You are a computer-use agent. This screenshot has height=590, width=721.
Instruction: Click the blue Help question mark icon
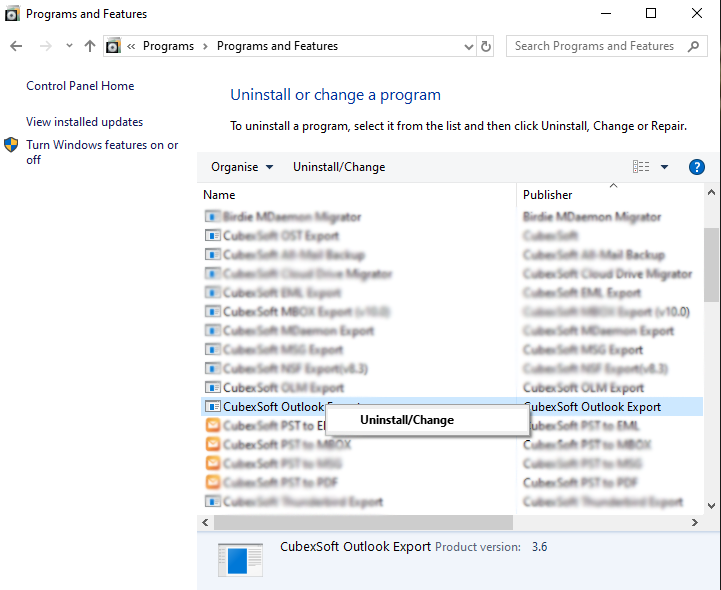tap(697, 167)
